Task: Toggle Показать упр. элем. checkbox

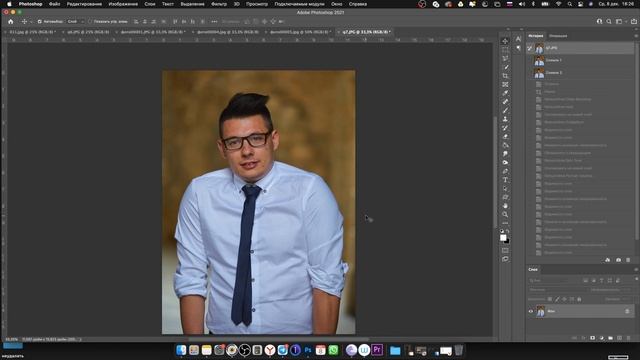Action: point(90,21)
